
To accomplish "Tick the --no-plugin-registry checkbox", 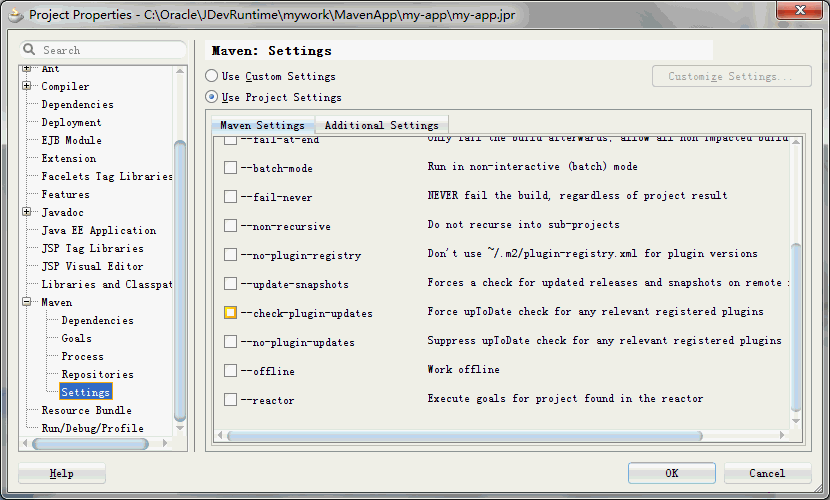I will pos(230,255).
